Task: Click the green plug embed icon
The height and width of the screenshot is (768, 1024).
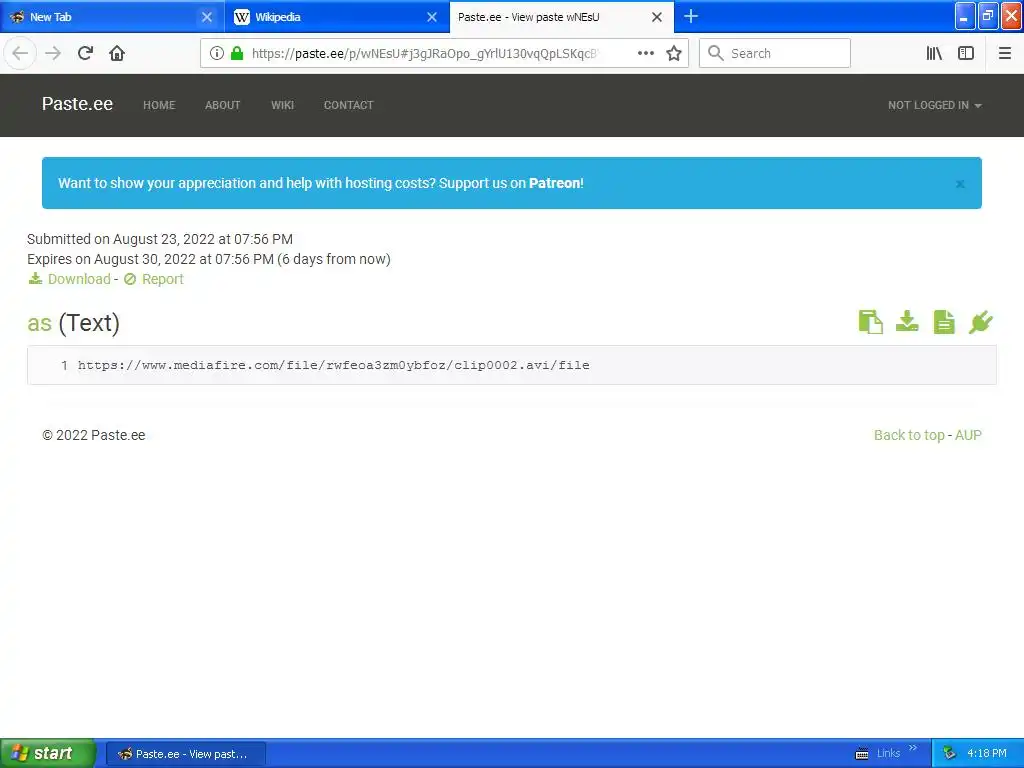Action: 980,322
